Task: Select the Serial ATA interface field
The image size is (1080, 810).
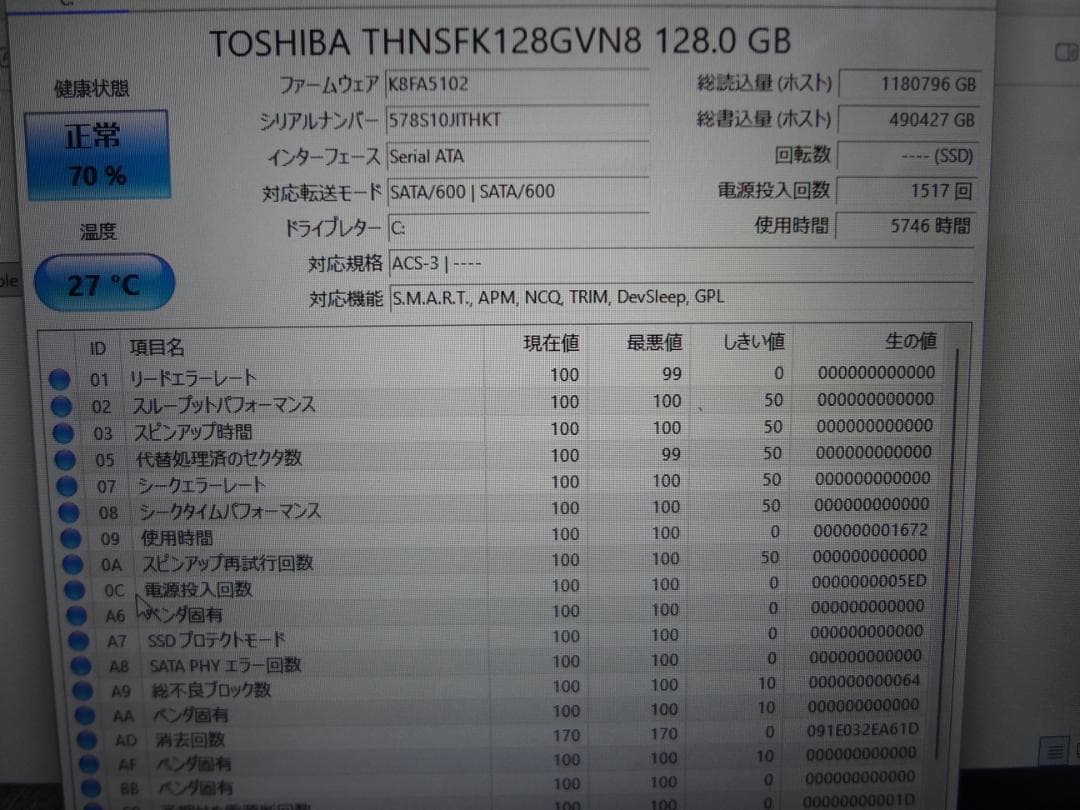Action: coord(517,157)
